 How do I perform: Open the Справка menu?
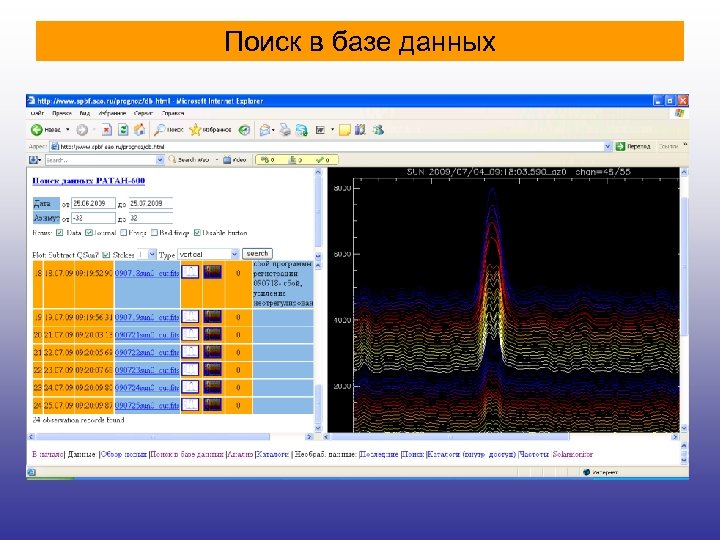tap(173, 113)
